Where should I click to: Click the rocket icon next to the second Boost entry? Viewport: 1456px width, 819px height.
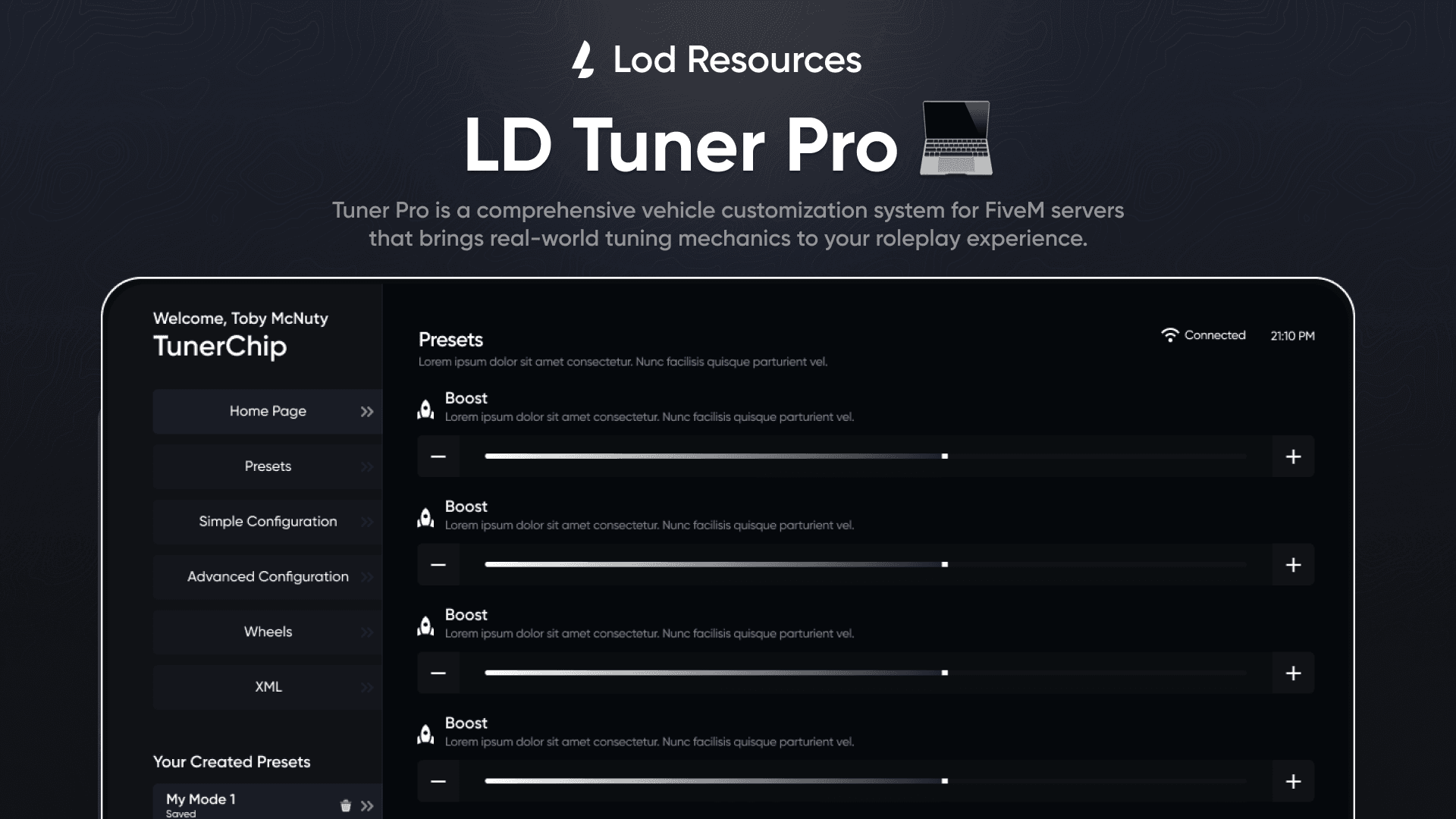click(x=426, y=517)
